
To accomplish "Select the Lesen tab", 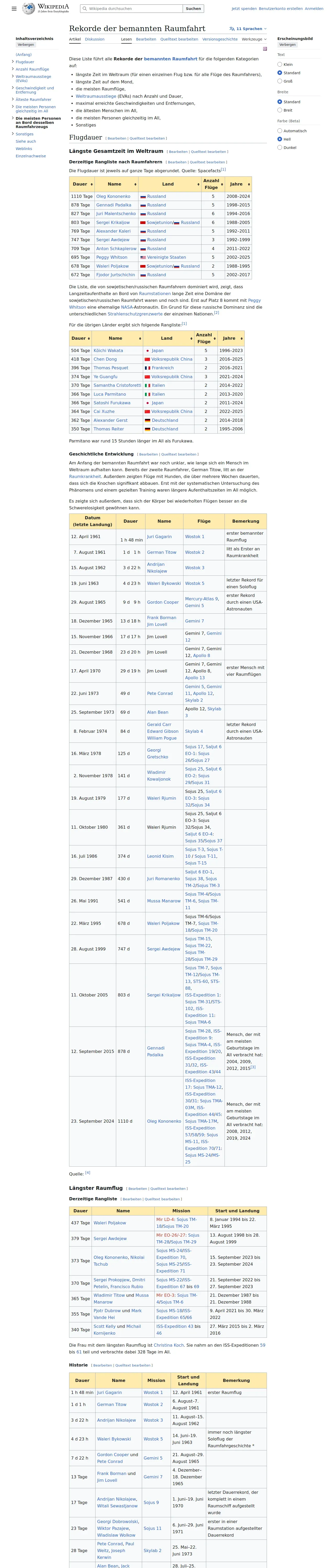I will click(x=126, y=39).
